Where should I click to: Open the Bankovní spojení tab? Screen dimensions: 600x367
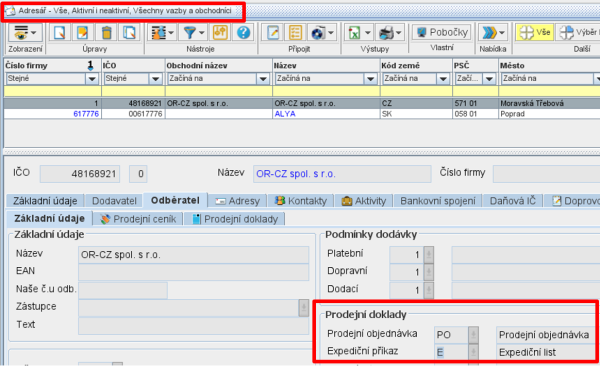438,201
